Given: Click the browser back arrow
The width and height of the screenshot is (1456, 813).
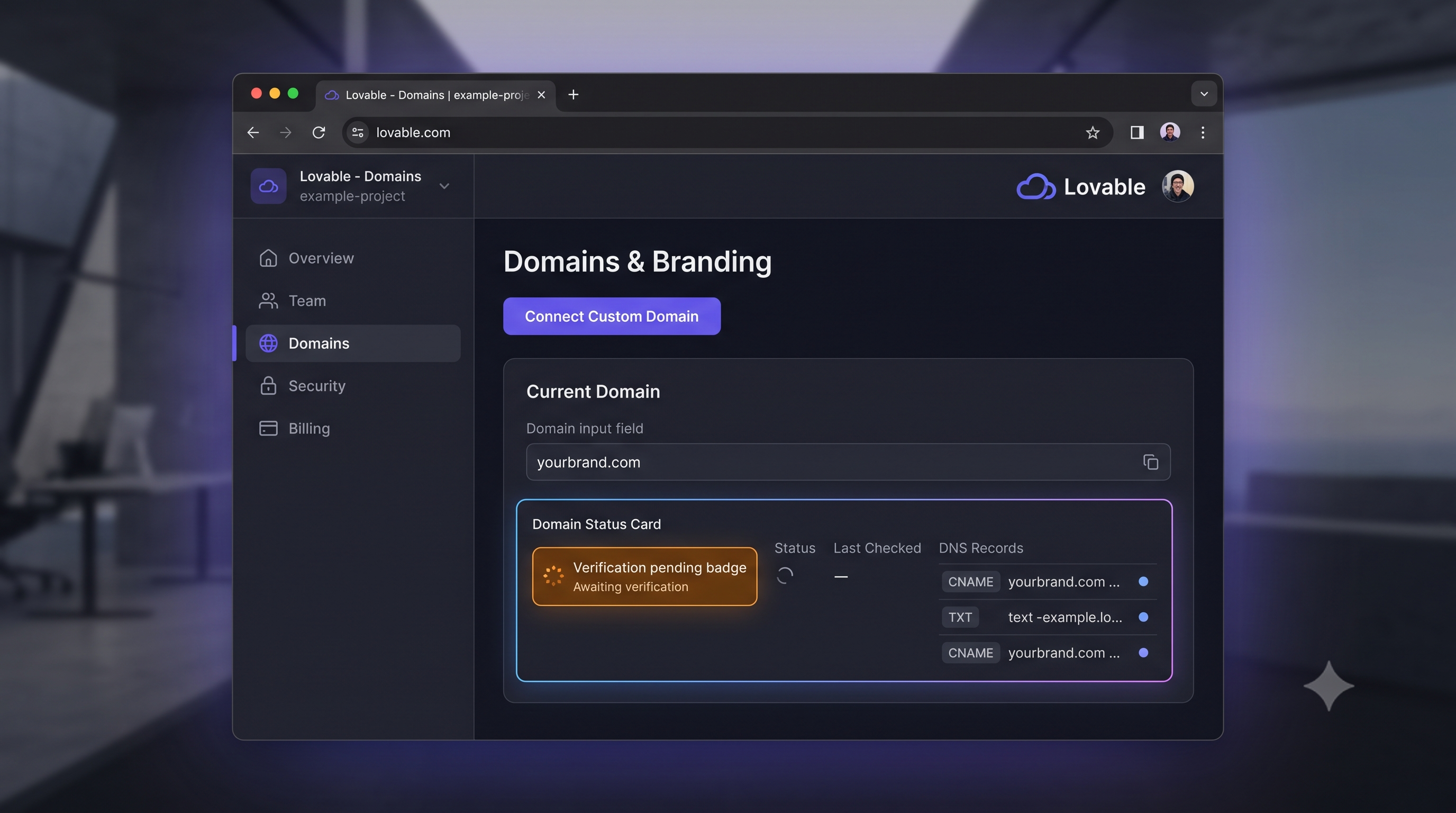Looking at the screenshot, I should pyautogui.click(x=253, y=132).
